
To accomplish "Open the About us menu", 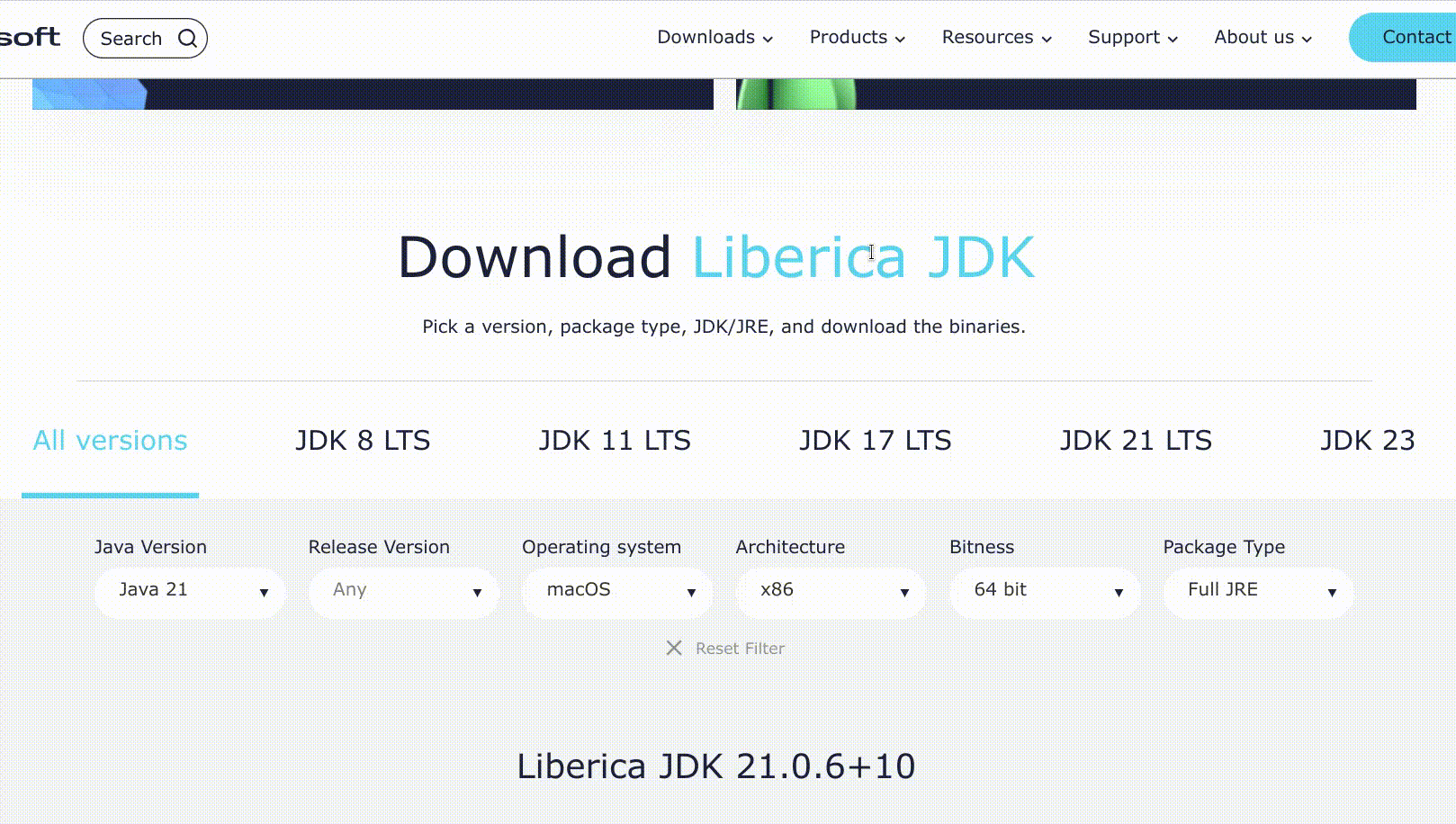I will click(1263, 38).
